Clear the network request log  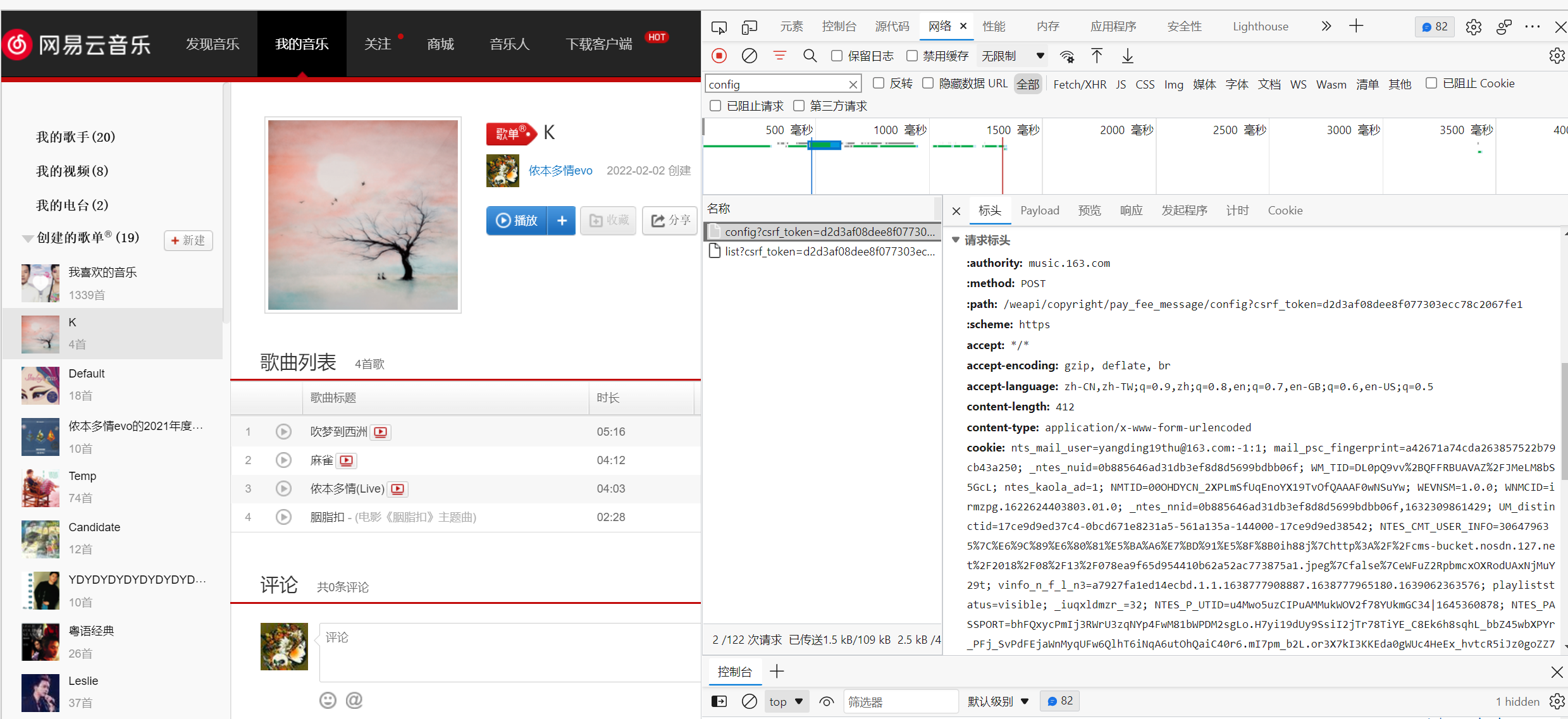coord(749,56)
